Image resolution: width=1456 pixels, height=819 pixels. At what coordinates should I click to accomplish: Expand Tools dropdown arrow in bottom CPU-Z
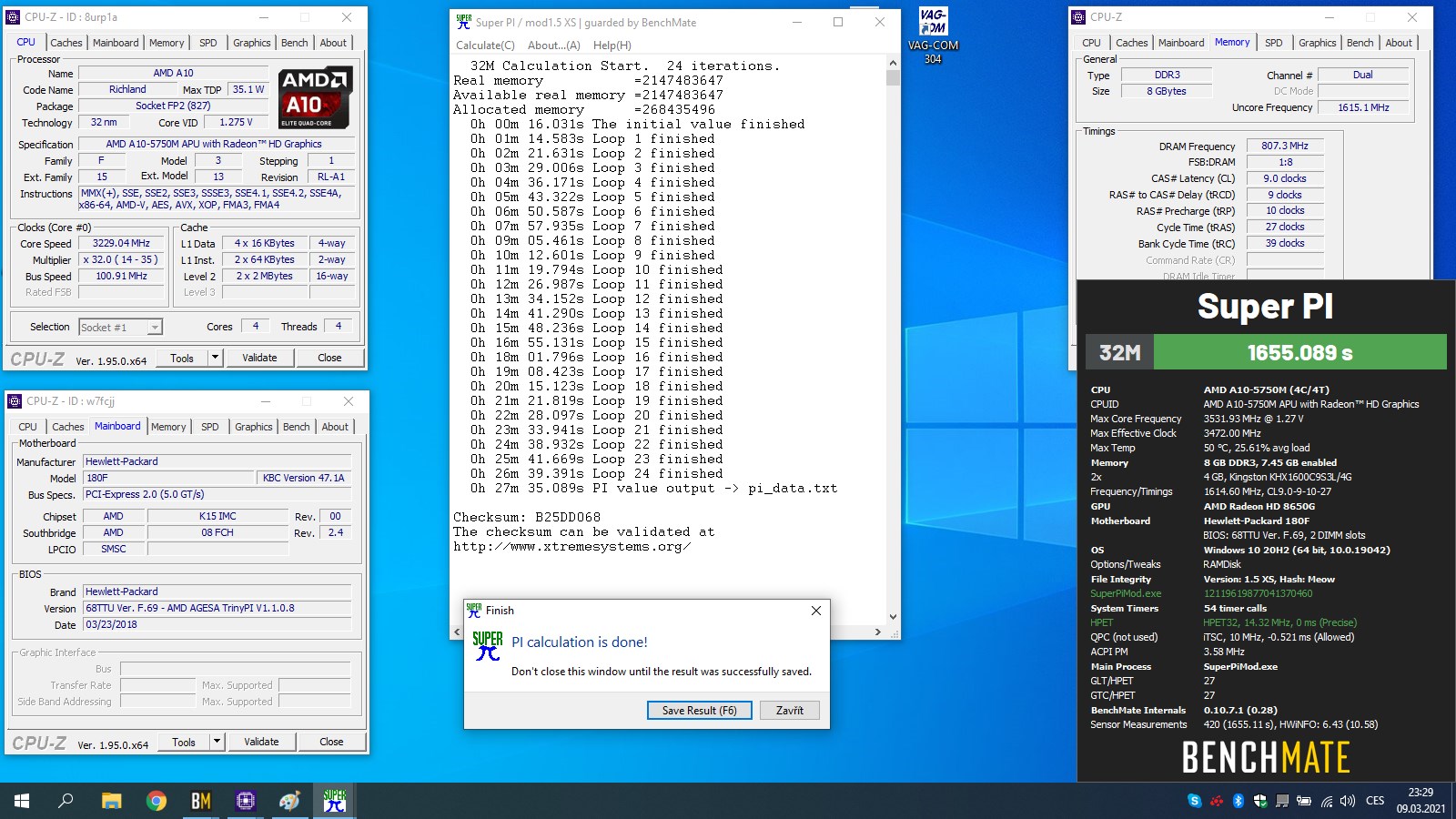pyautogui.click(x=217, y=742)
